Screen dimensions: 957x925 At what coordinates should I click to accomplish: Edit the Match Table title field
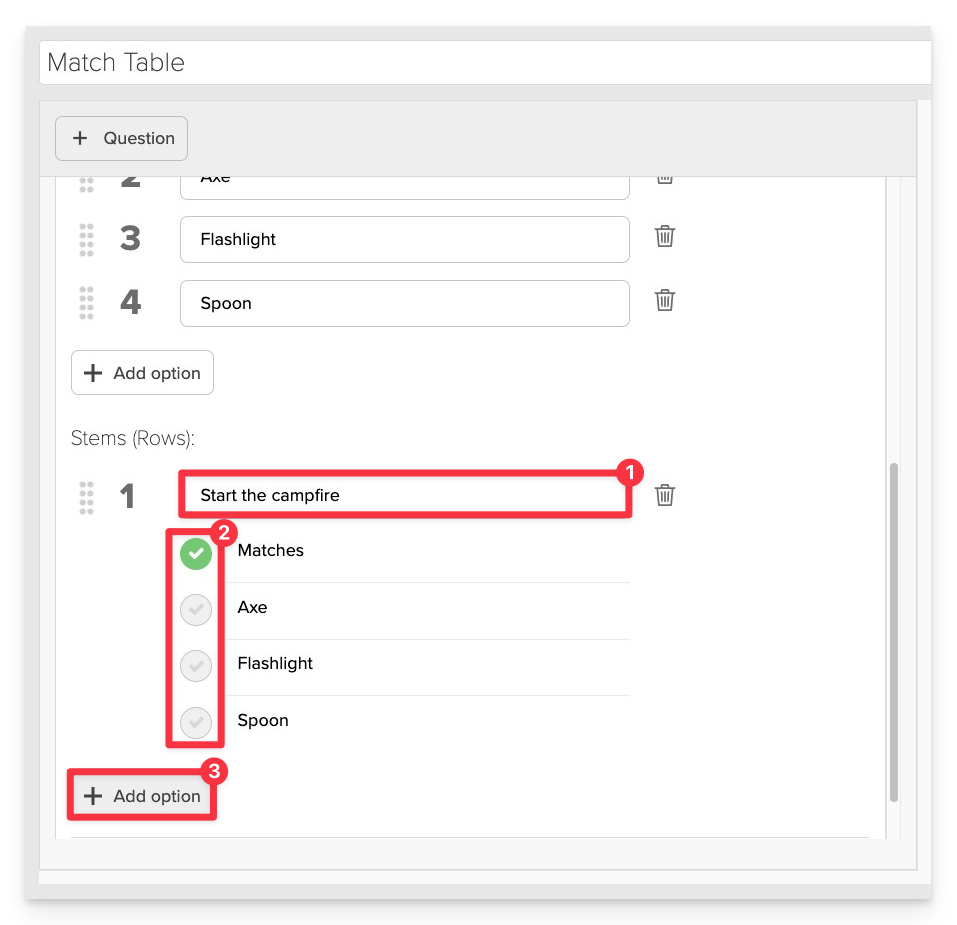[485, 62]
